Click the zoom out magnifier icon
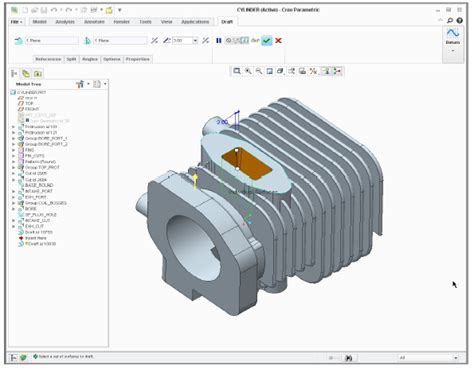This screenshot has height=370, width=474. (x=259, y=71)
